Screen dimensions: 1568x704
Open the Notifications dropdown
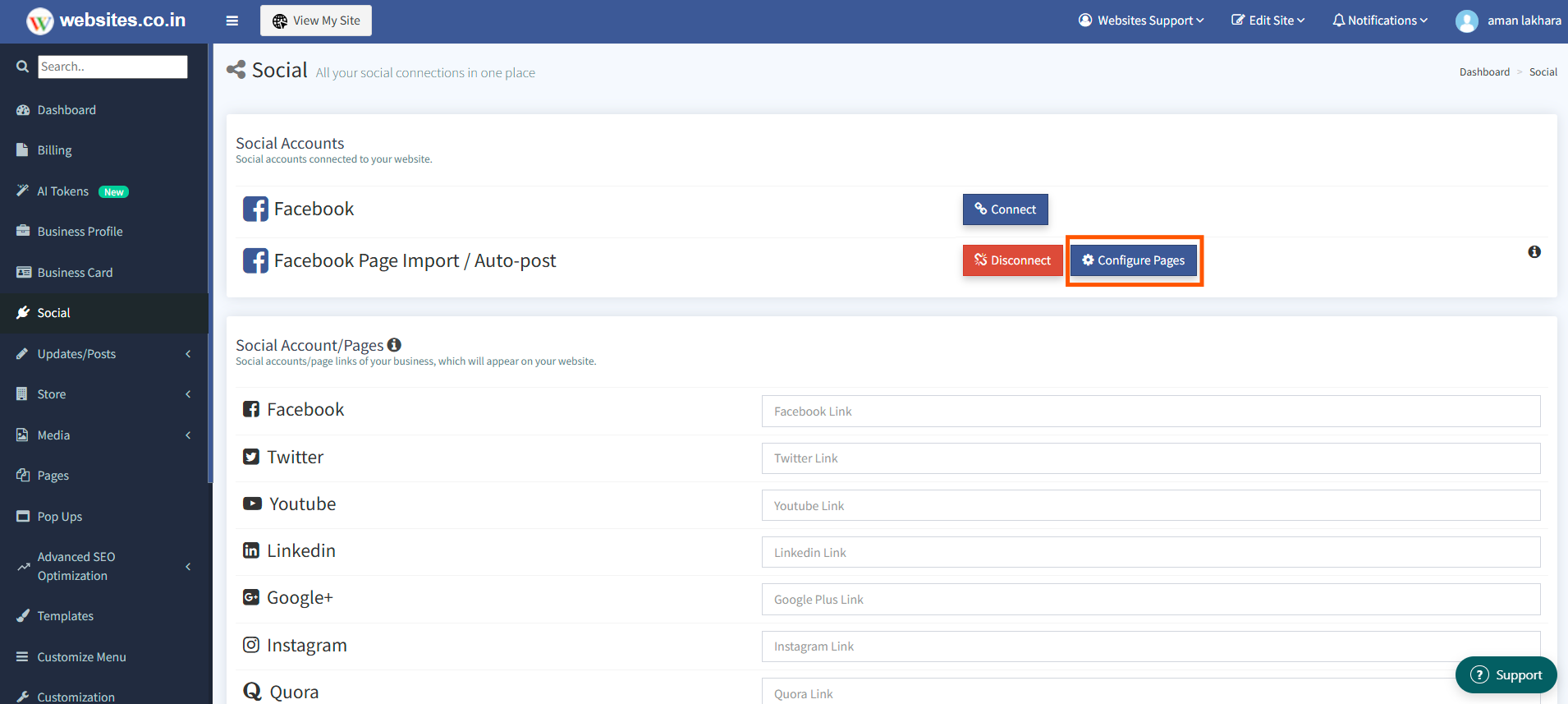pos(1380,21)
